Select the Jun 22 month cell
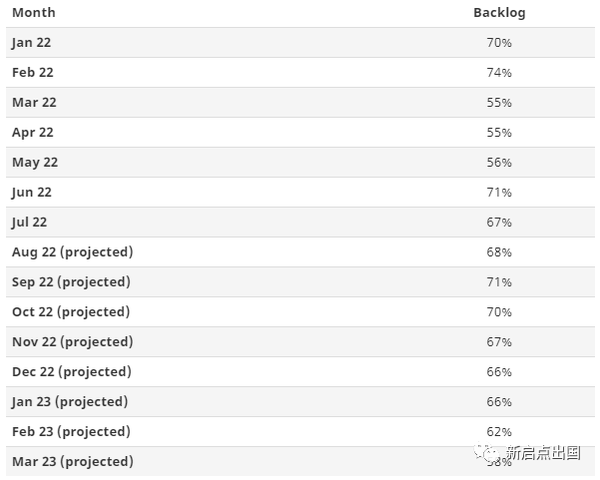This screenshot has height=480, width=600. tap(32, 192)
